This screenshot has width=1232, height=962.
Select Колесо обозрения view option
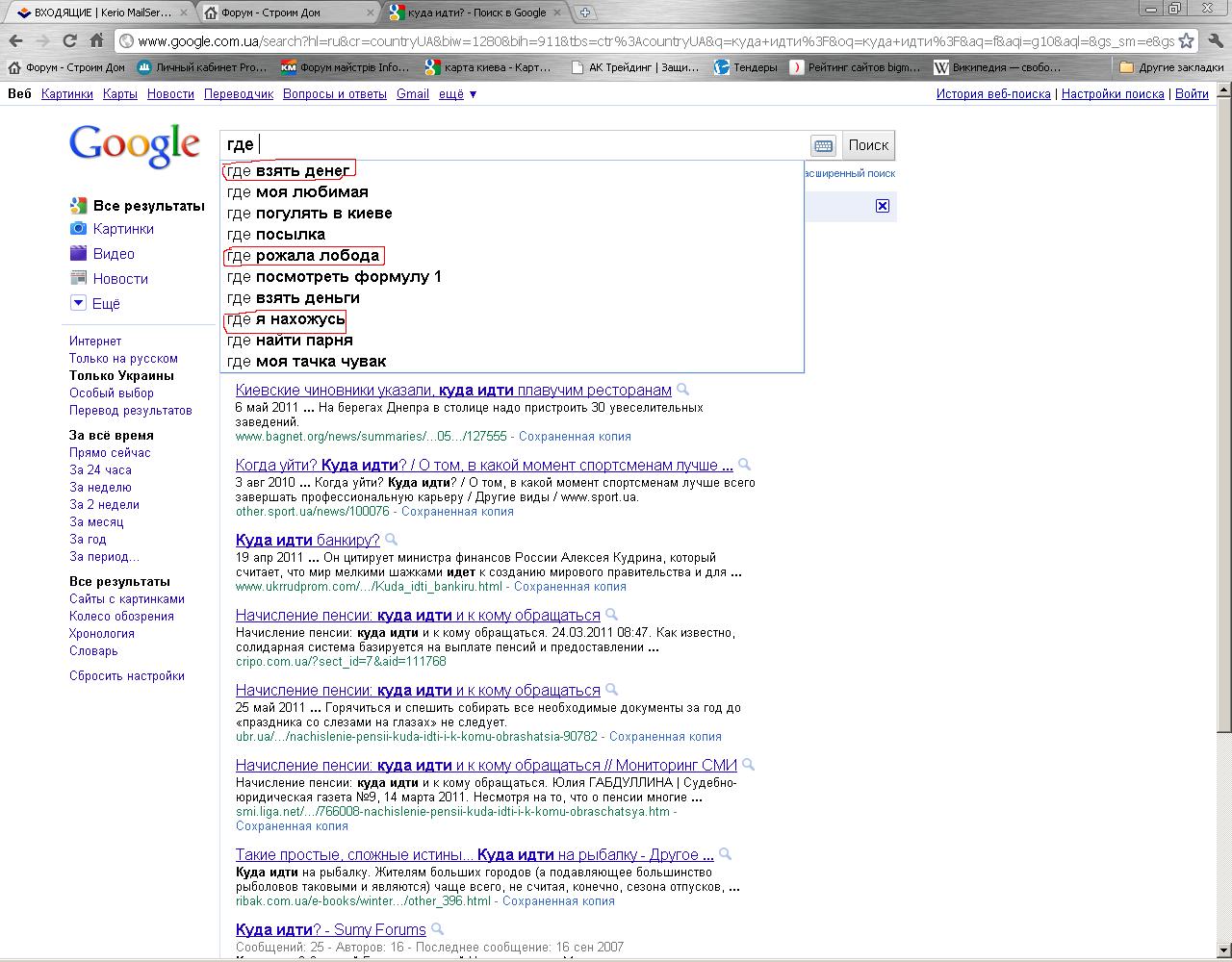point(121,617)
